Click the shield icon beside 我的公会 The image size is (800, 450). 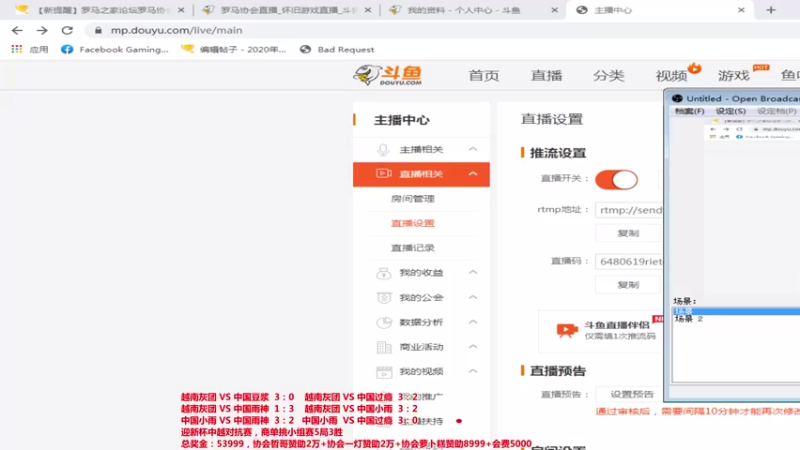click(384, 297)
